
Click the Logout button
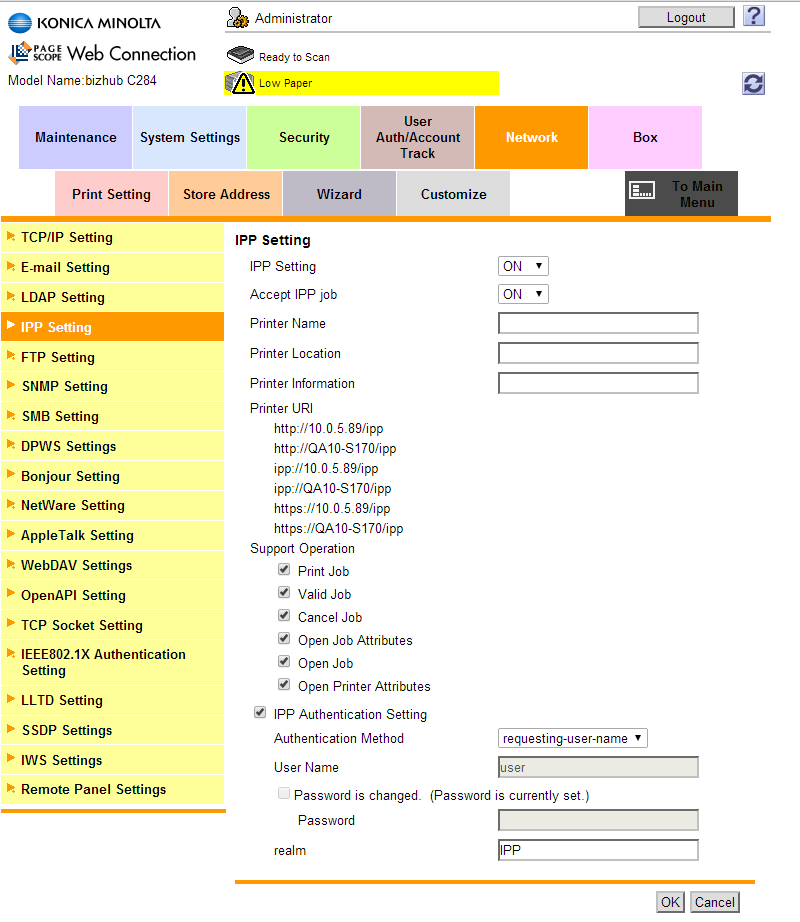(x=685, y=16)
